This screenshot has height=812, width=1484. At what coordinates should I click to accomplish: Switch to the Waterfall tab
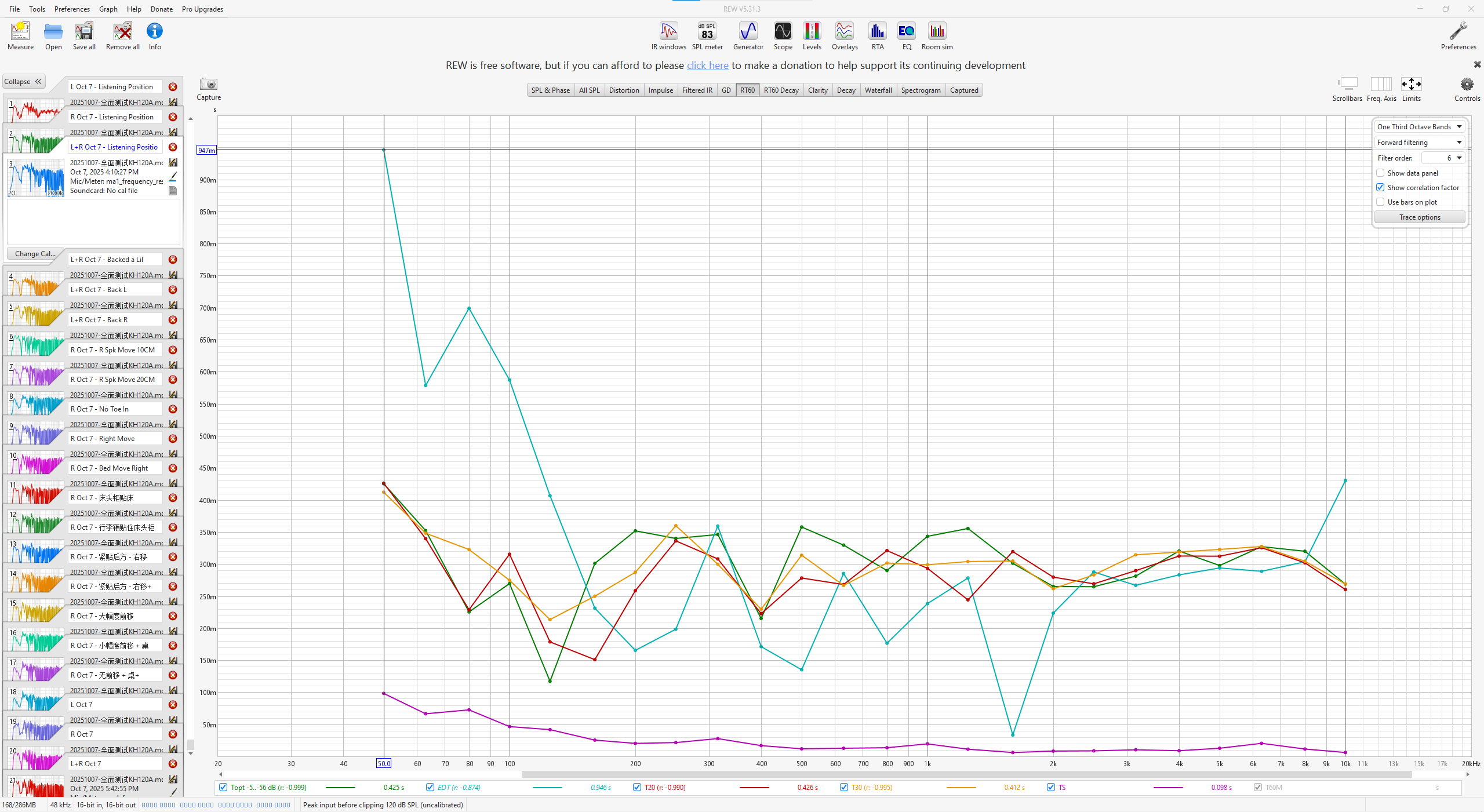click(878, 90)
